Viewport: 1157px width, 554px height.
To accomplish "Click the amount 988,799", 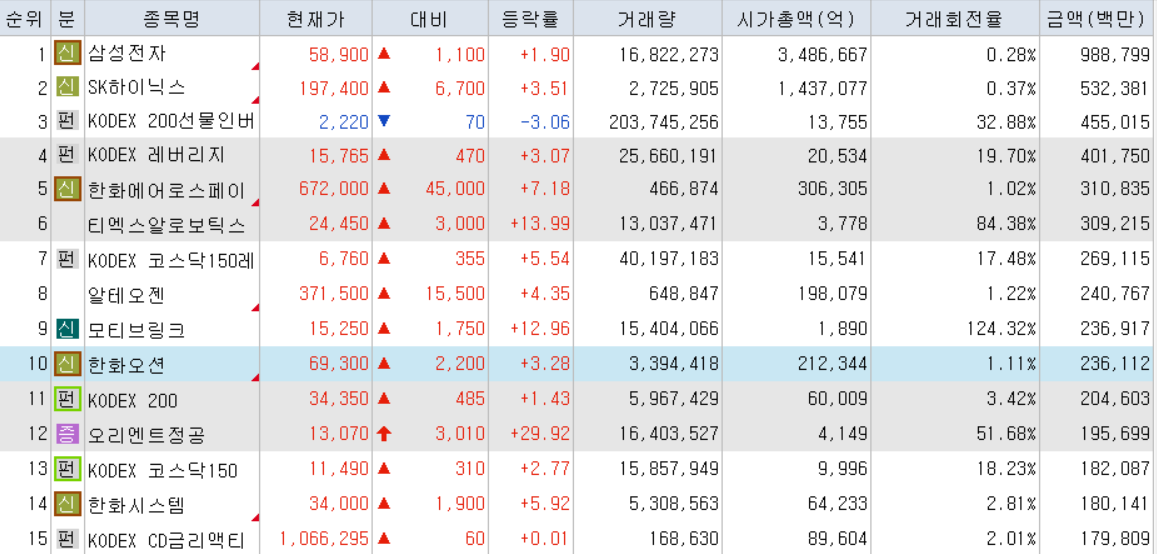I will 1116,54.
